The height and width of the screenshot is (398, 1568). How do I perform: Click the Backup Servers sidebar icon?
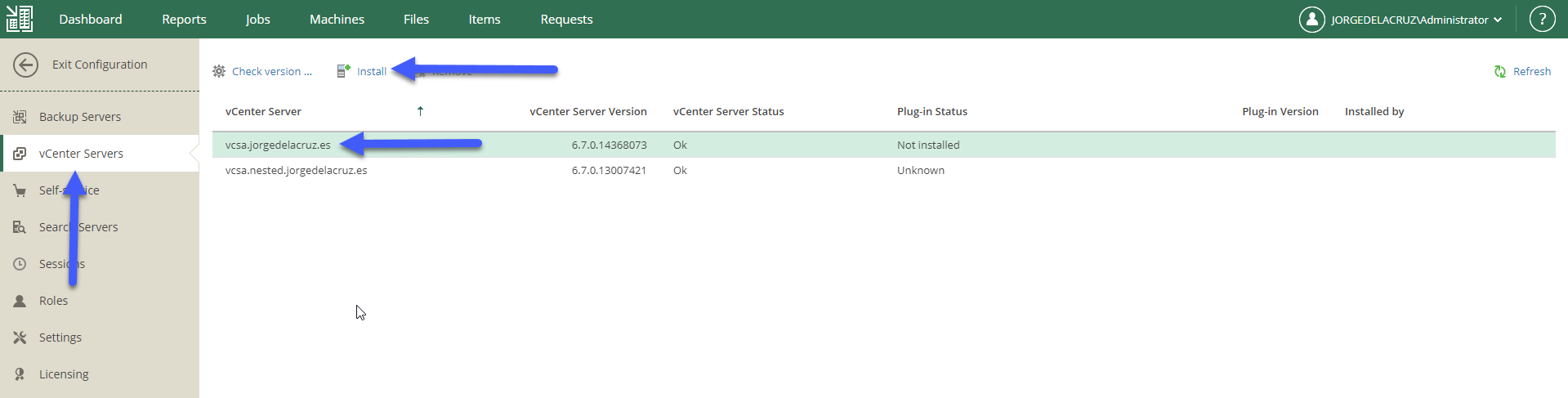(20, 117)
